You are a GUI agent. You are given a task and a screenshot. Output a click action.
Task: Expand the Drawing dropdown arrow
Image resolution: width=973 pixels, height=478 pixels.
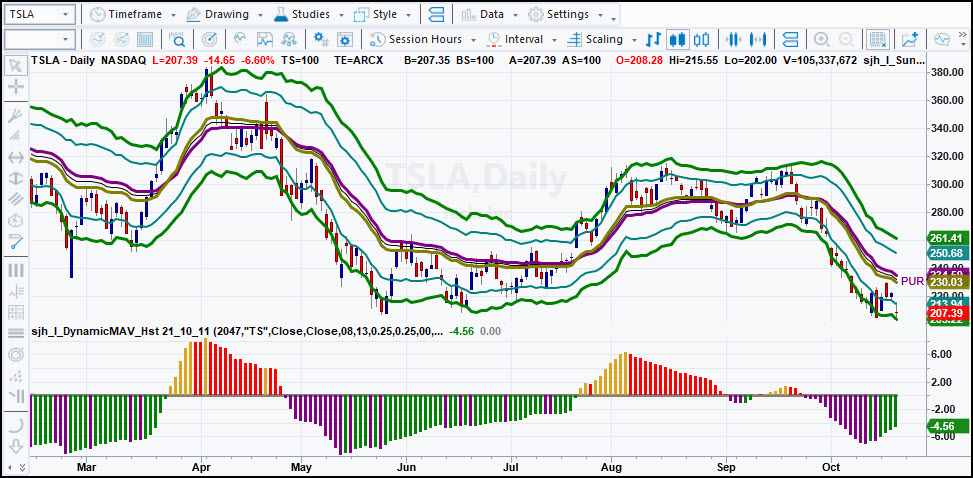coord(260,14)
